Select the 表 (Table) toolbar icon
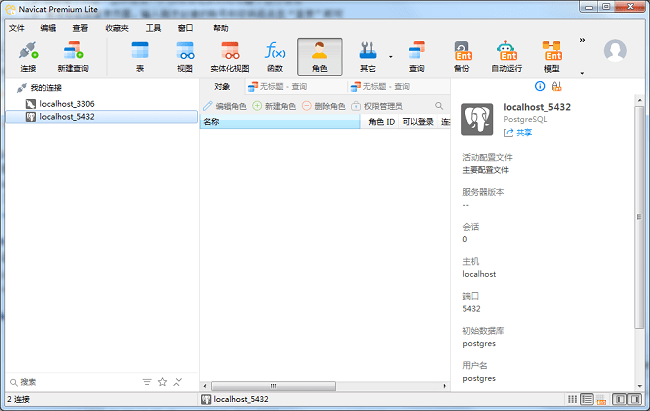Viewport: 650px width, 411px height. click(x=140, y=56)
